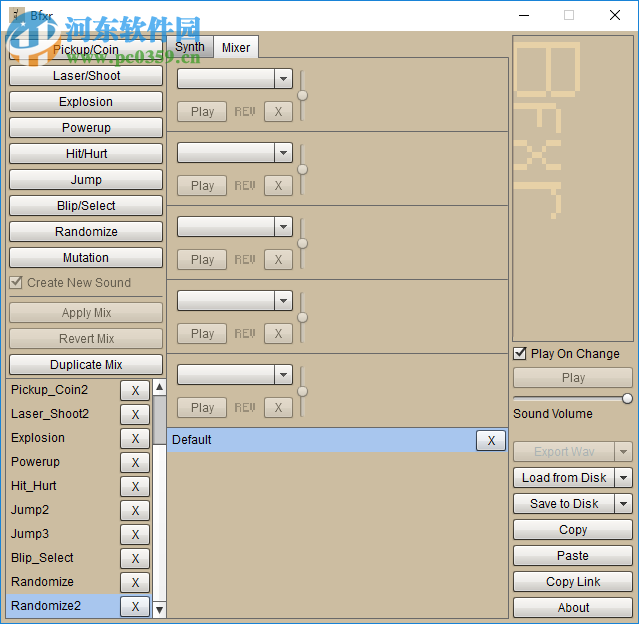Screen dimensions: 639x624
Task: Copy the current sound
Action: [x=573, y=530]
